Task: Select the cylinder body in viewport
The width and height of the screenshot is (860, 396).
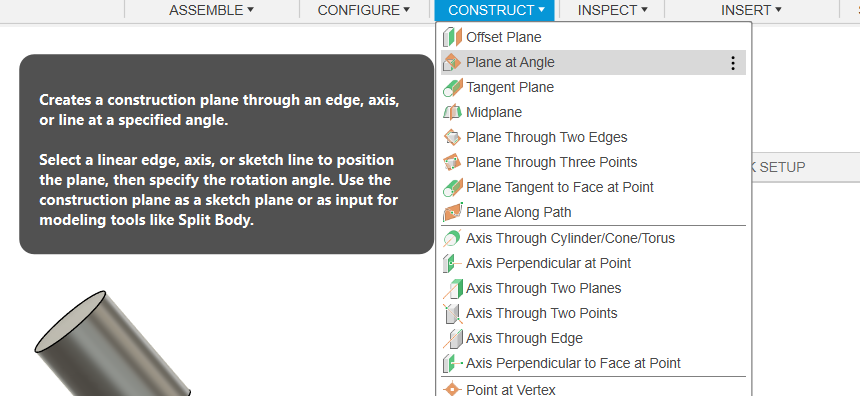Action: 112,346
